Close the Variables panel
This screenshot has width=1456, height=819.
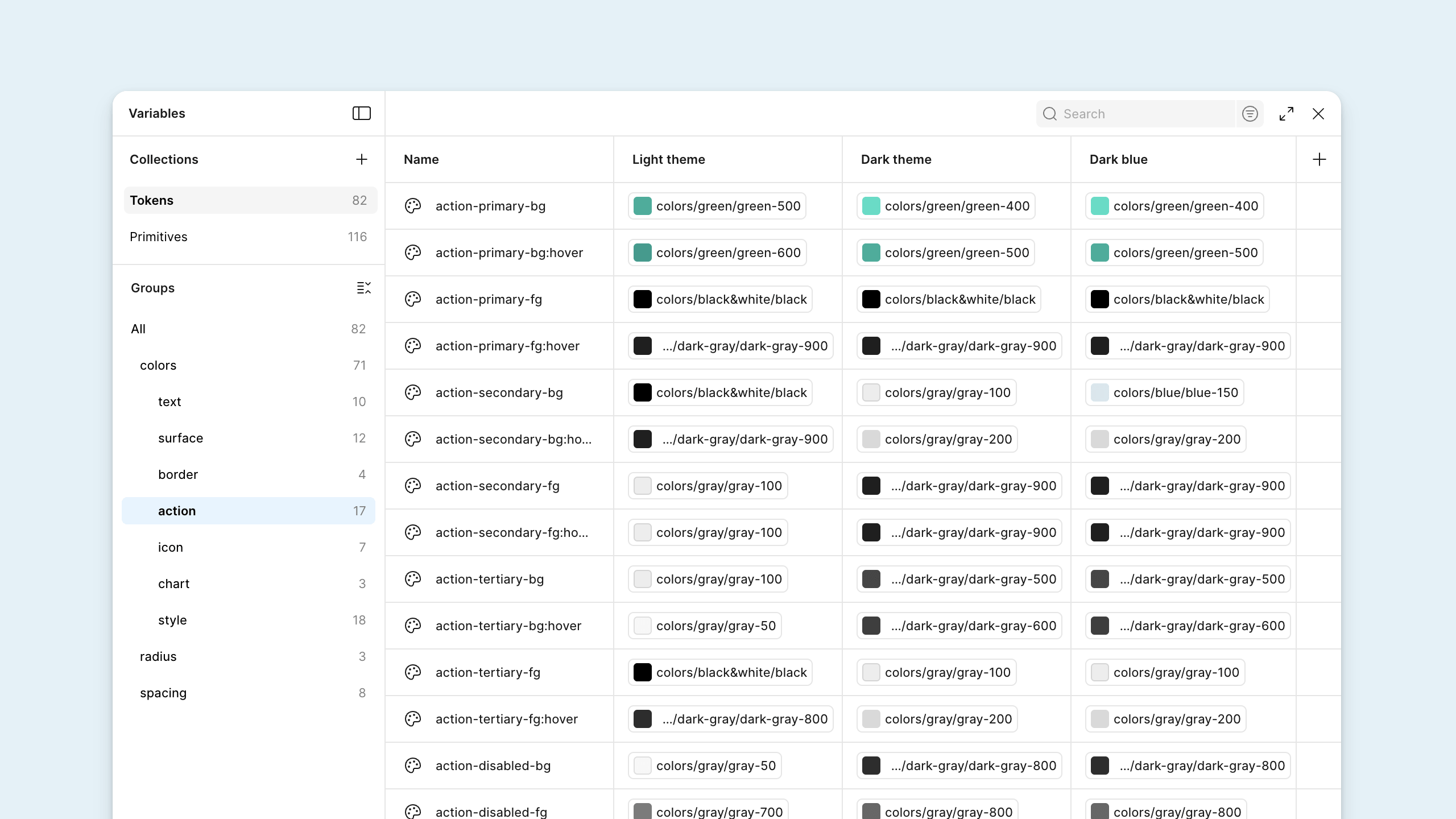click(1318, 114)
